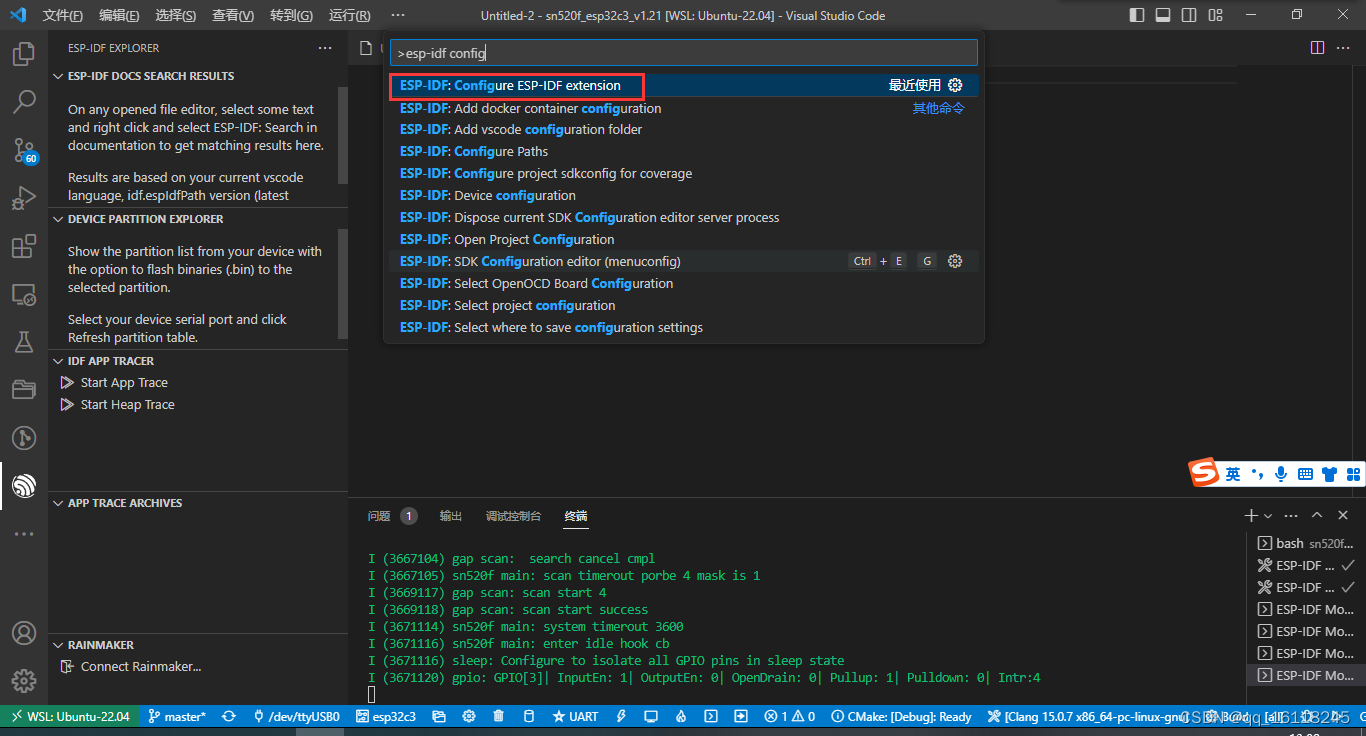The image size is (1366, 736).
Task: Click the SDK config gear icon in status bar
Action: click(x=469, y=716)
